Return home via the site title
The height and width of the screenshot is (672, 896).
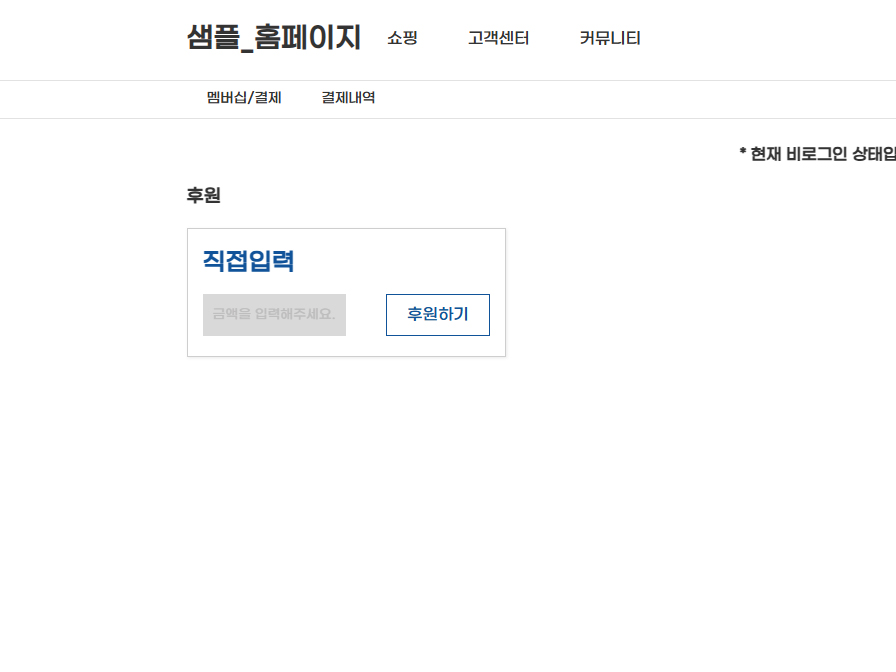(x=272, y=37)
